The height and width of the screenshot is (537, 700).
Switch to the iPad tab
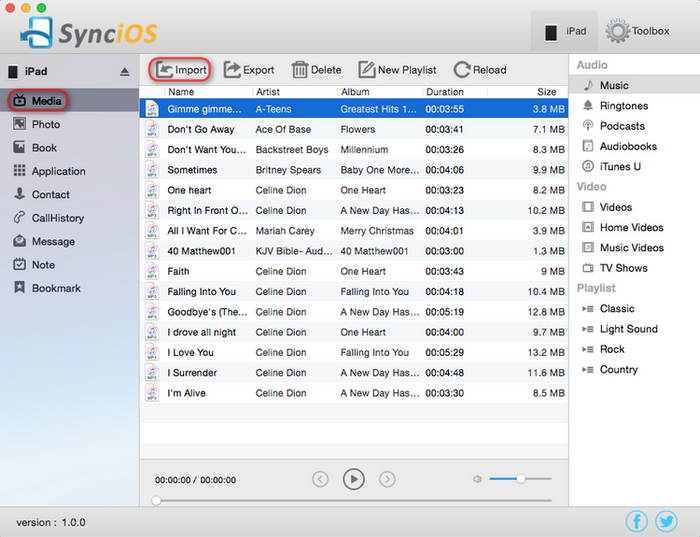point(564,31)
